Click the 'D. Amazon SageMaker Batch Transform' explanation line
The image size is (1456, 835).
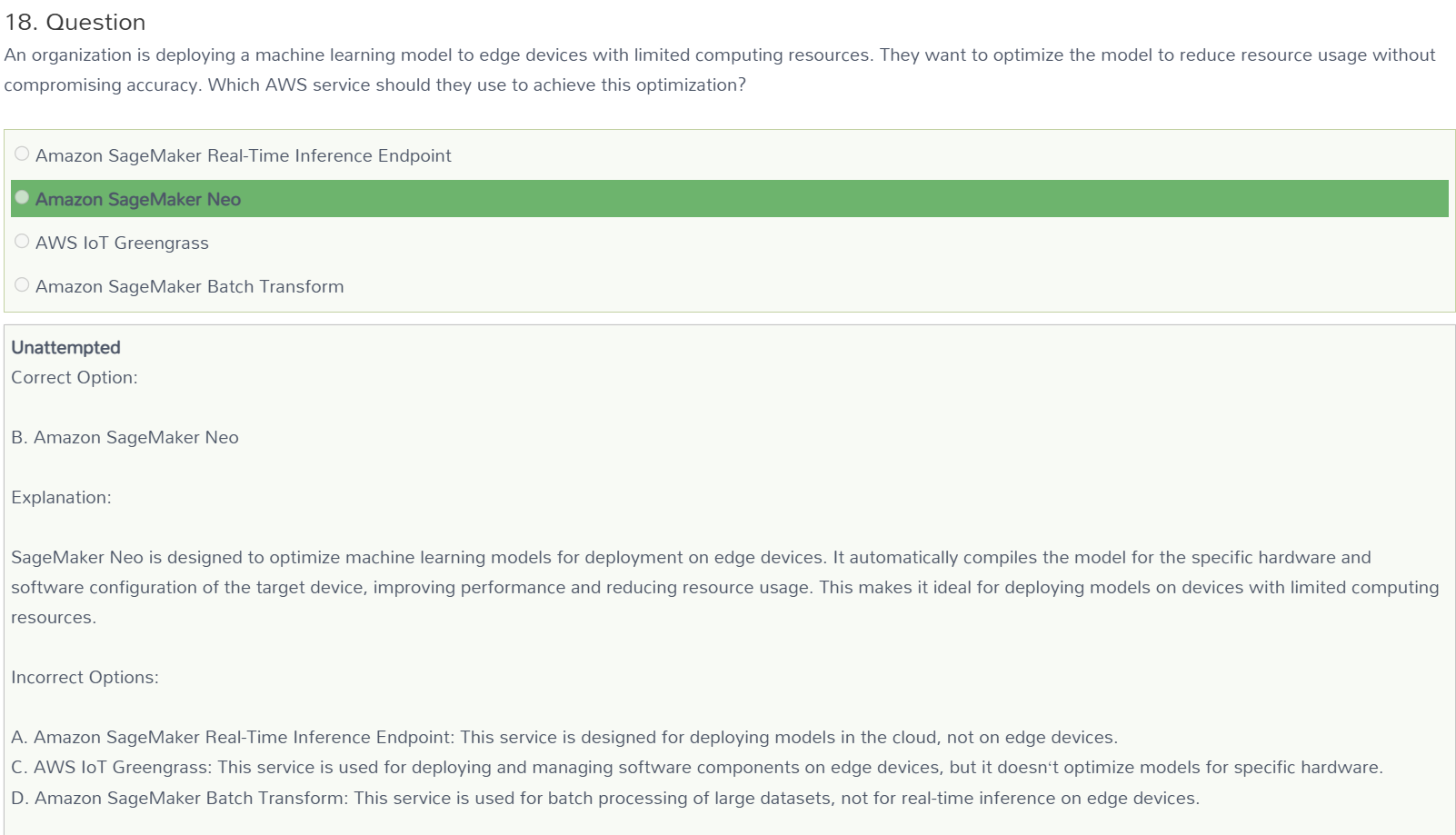[605, 798]
